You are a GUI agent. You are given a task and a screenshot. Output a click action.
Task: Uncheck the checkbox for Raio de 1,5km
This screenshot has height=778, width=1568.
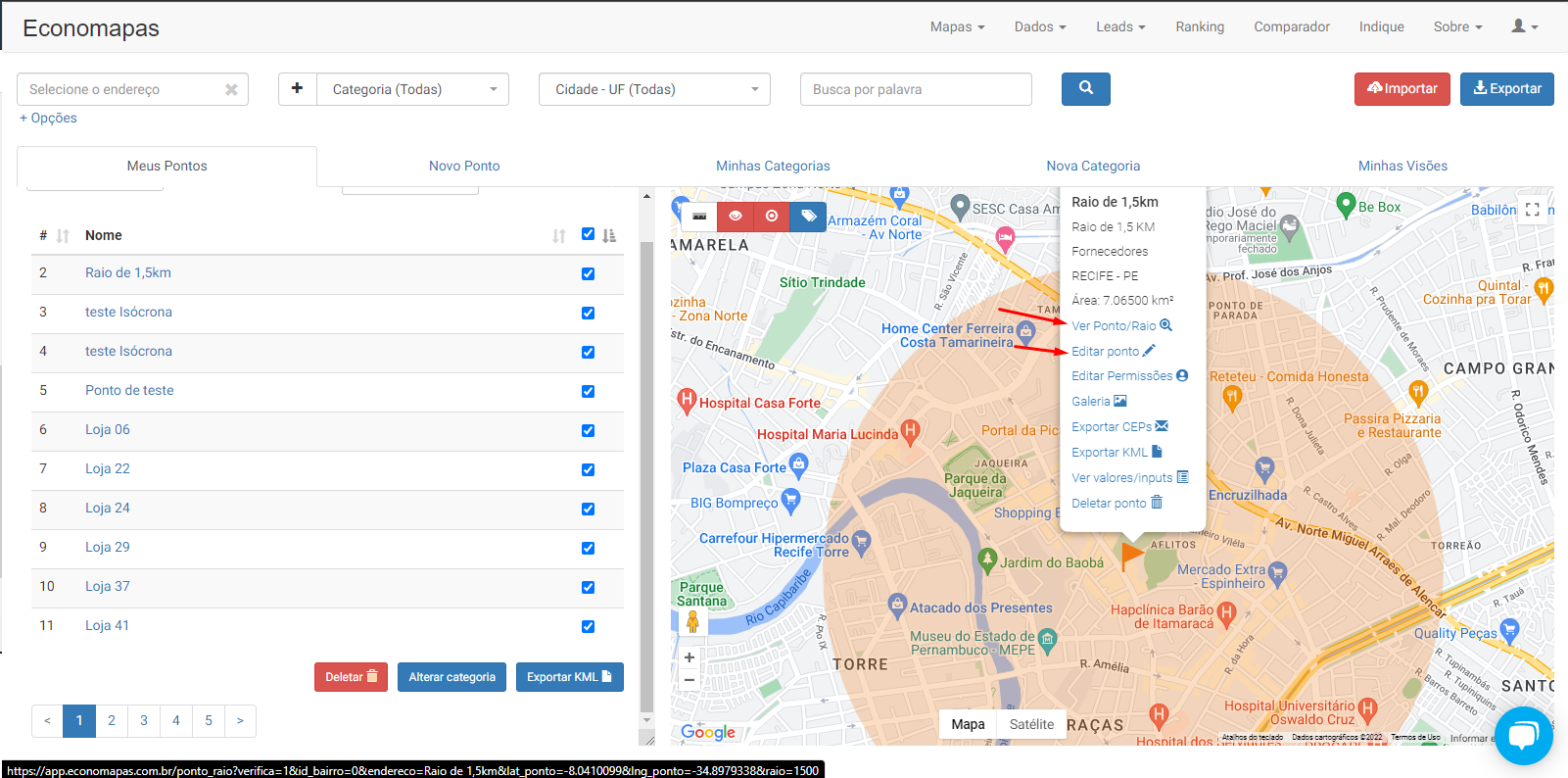(x=588, y=273)
